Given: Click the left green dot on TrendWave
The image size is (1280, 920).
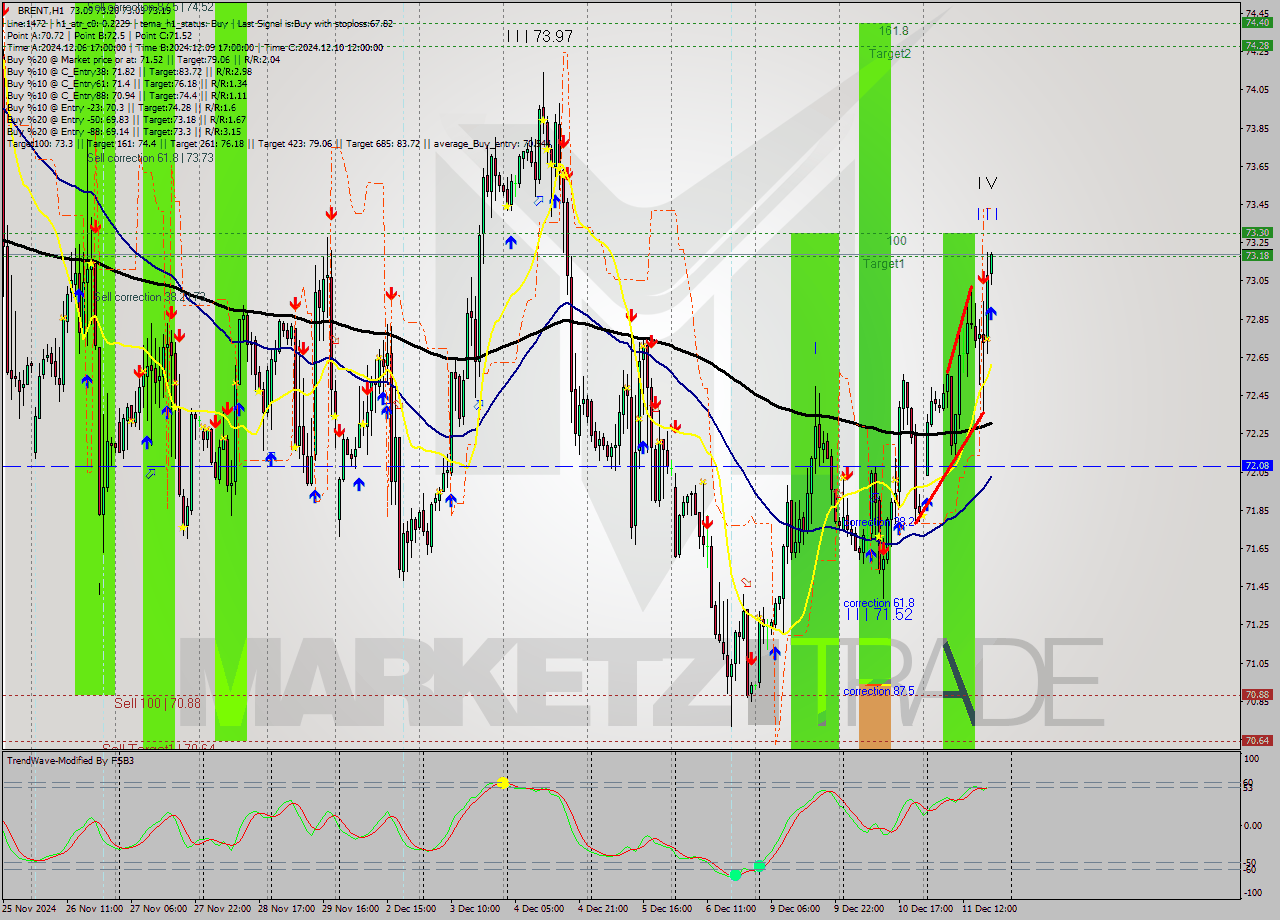Looking at the screenshot, I should point(735,875).
